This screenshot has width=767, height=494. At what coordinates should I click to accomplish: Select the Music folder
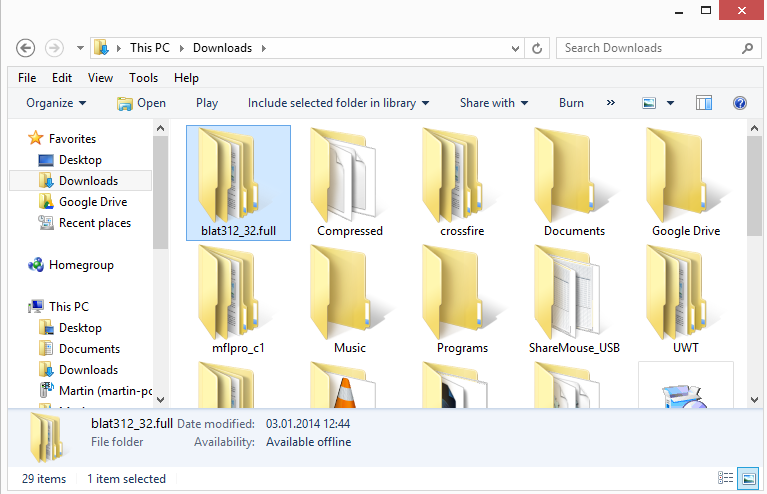350,300
